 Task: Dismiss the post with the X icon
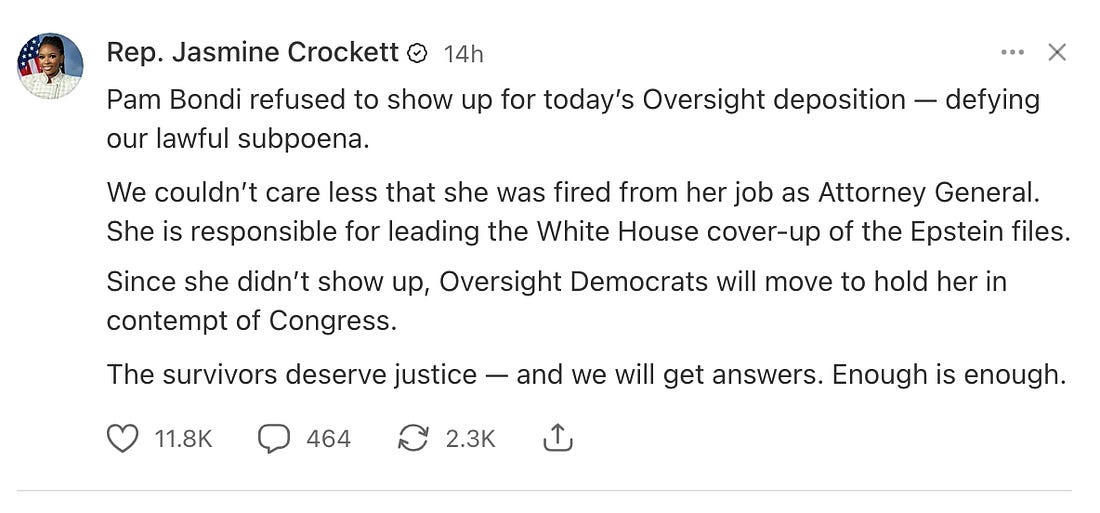click(x=1057, y=53)
